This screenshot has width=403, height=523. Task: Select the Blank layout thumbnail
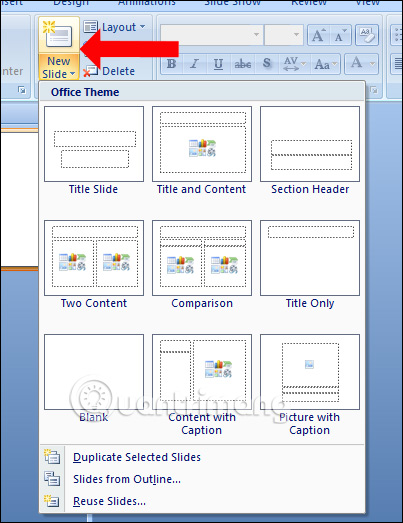coord(94,372)
